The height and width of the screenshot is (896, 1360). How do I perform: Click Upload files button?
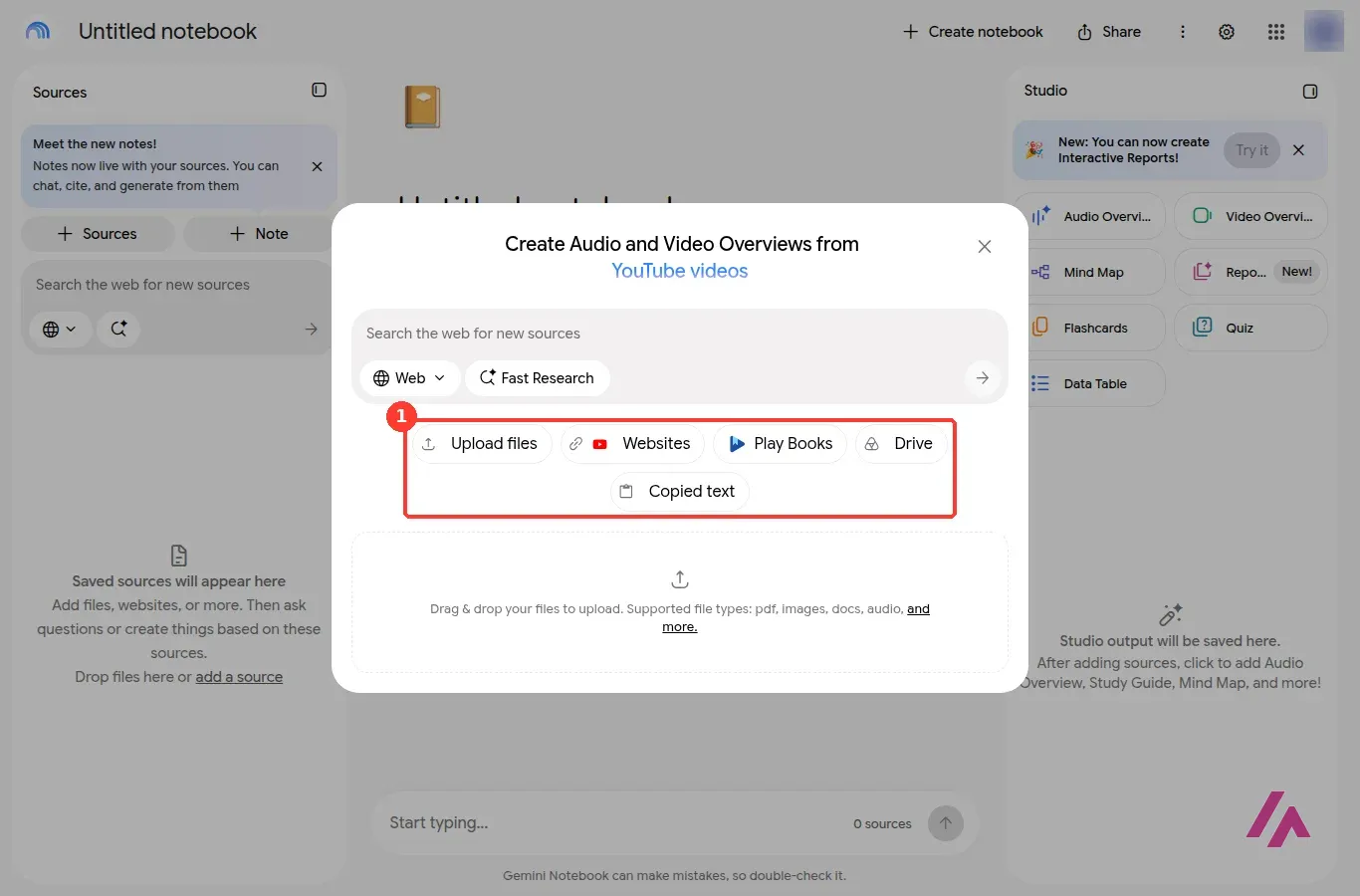pyautogui.click(x=482, y=444)
